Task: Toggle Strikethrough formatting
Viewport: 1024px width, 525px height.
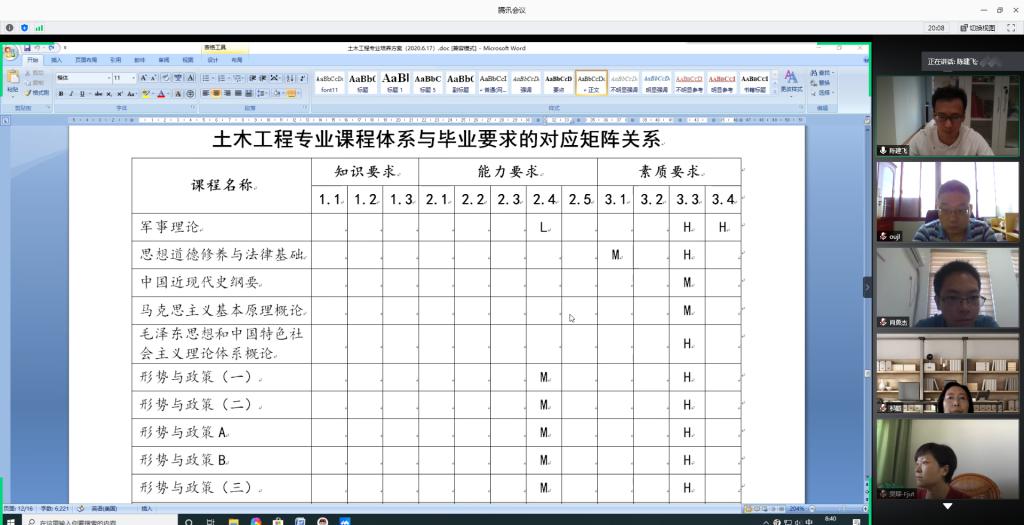Action: click(x=99, y=93)
